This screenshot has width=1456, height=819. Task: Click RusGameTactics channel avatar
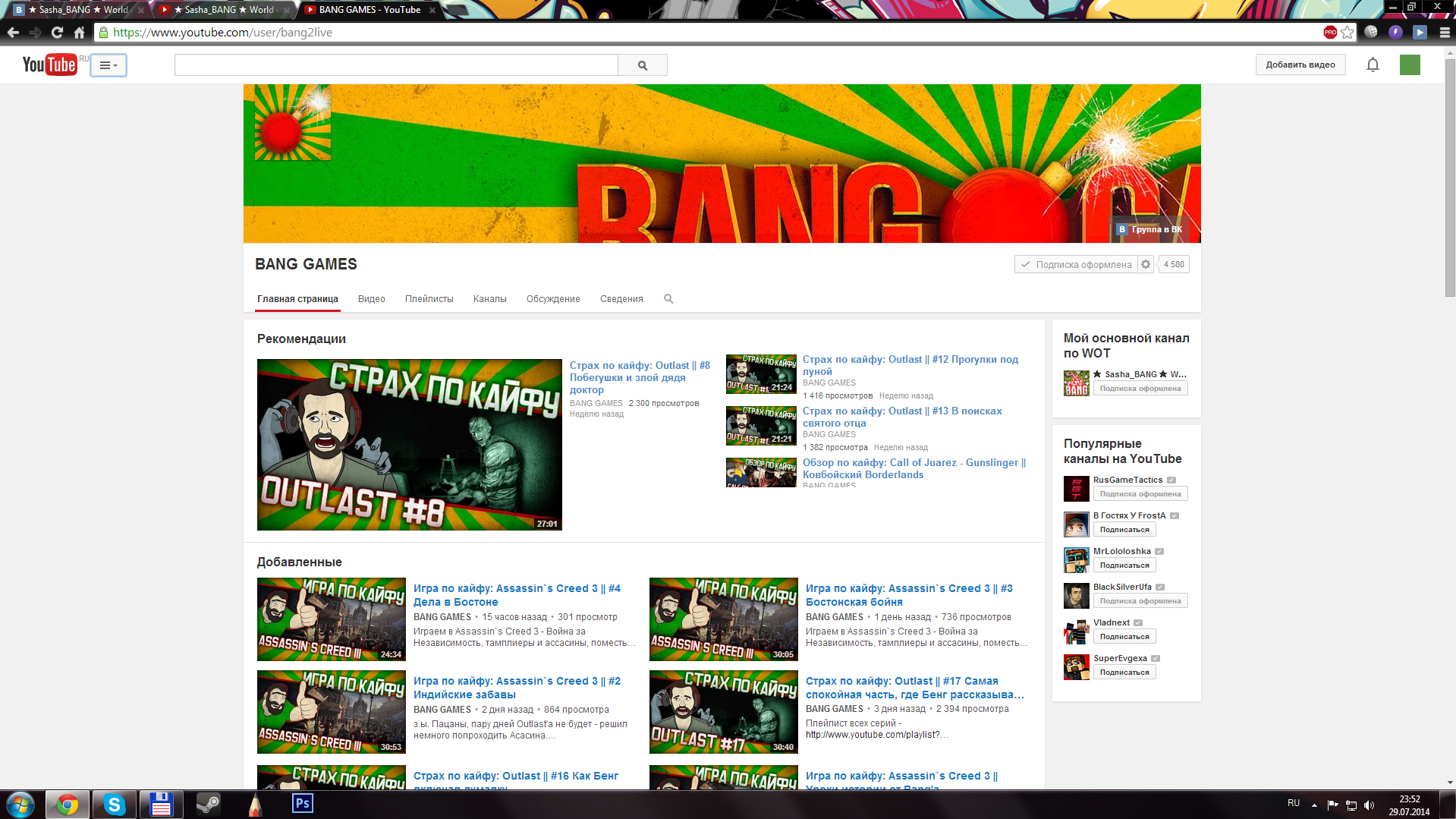point(1077,489)
